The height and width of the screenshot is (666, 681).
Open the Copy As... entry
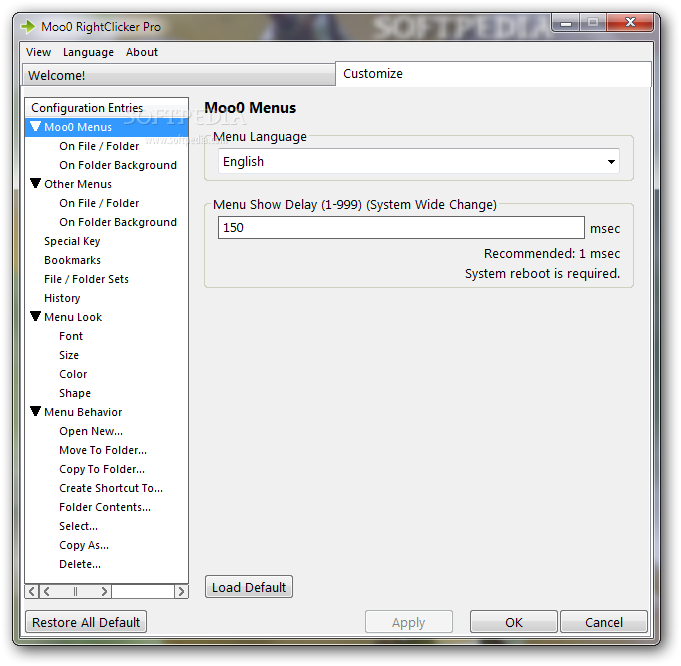click(84, 545)
